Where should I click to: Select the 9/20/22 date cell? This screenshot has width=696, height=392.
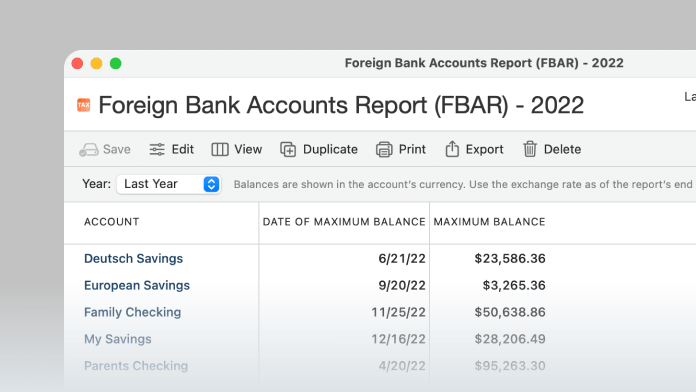(402, 285)
